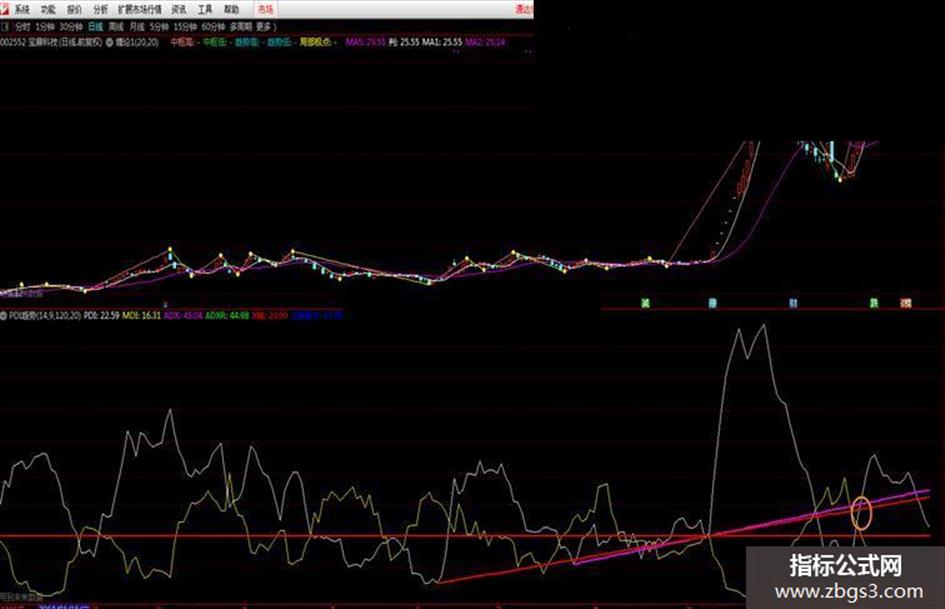This screenshot has width=945, height=609.
Task: Switch to the 周线 weekly period
Action: pyautogui.click(x=117, y=25)
